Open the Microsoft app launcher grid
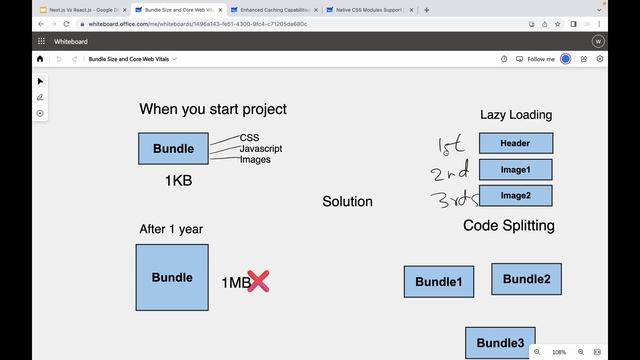The height and width of the screenshot is (360, 640). point(41,41)
